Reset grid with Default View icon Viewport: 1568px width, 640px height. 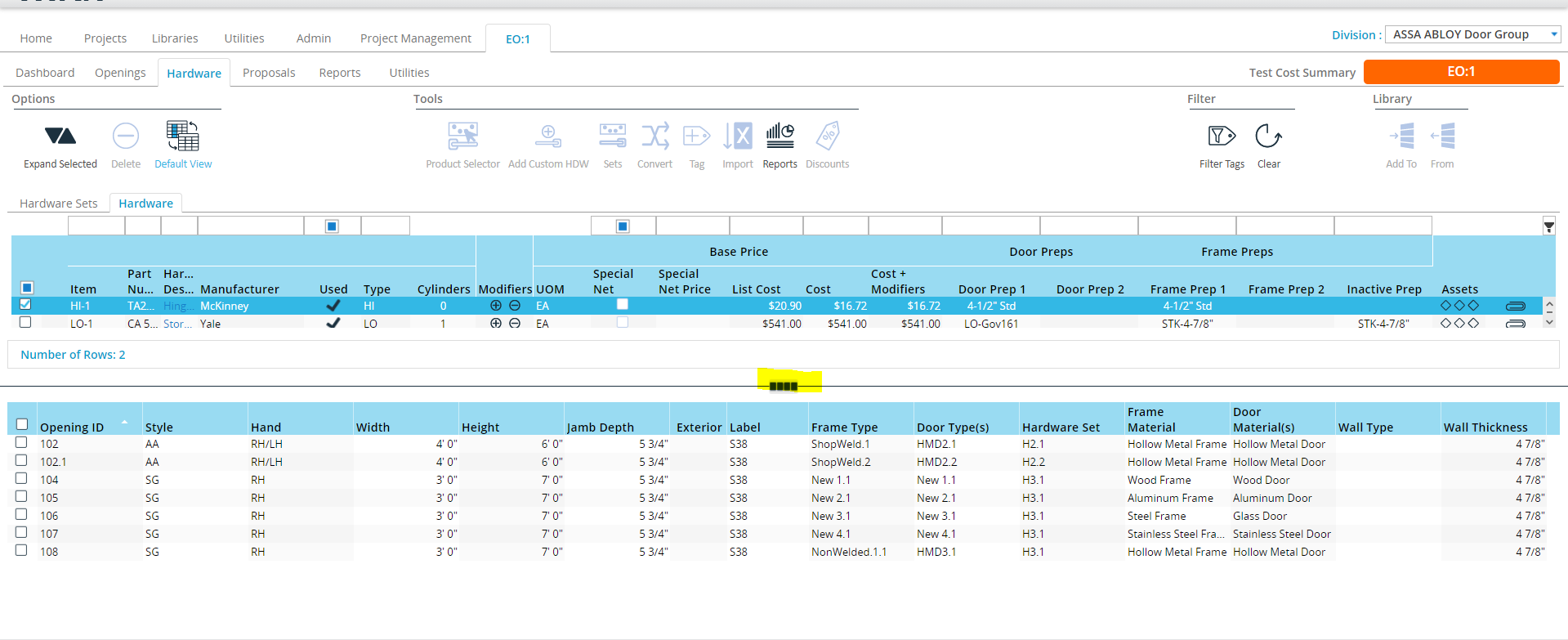tap(182, 137)
